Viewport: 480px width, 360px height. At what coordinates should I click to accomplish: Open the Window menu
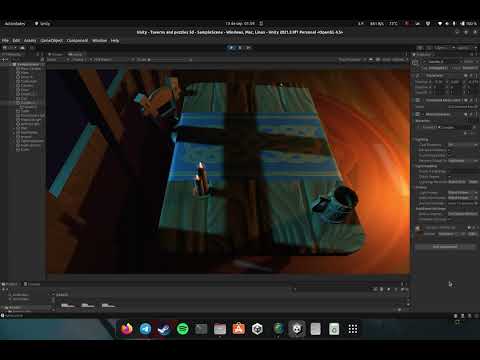tap(99, 41)
